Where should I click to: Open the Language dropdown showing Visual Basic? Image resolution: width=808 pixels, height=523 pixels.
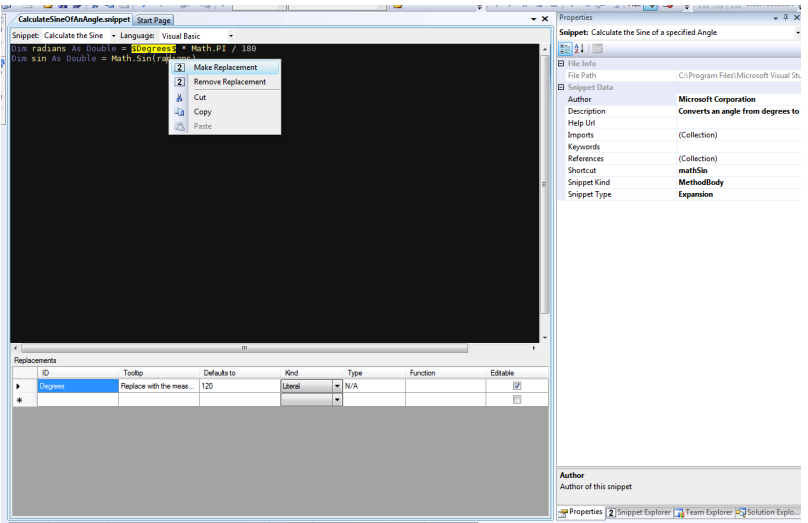231,36
